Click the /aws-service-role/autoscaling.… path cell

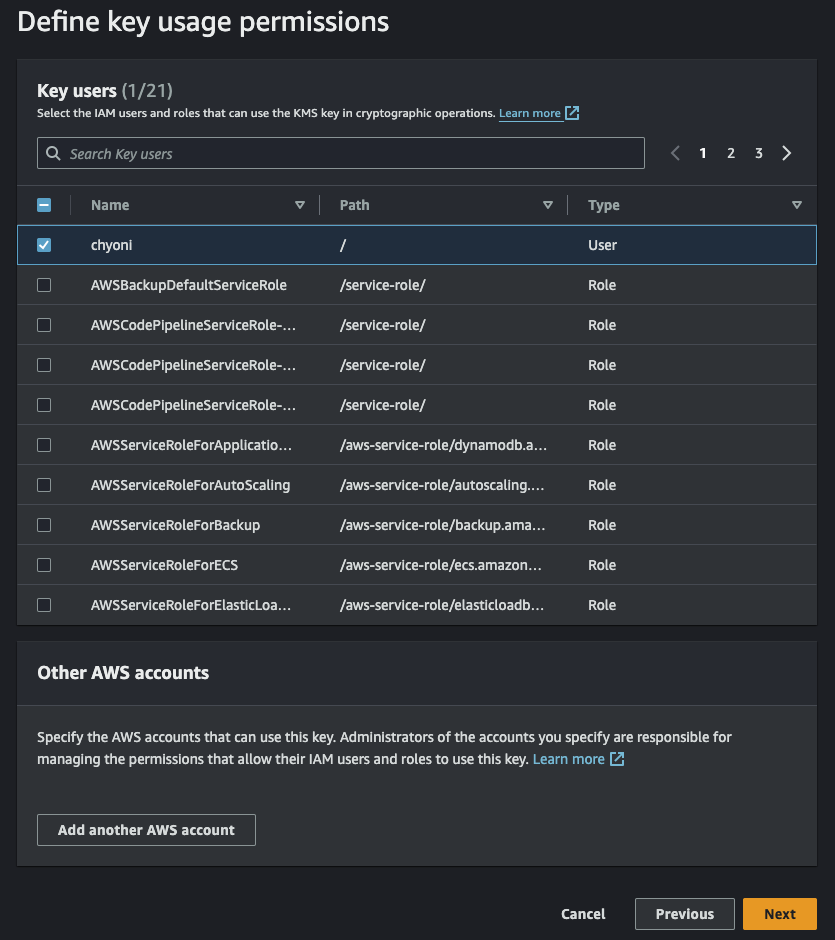[442, 485]
